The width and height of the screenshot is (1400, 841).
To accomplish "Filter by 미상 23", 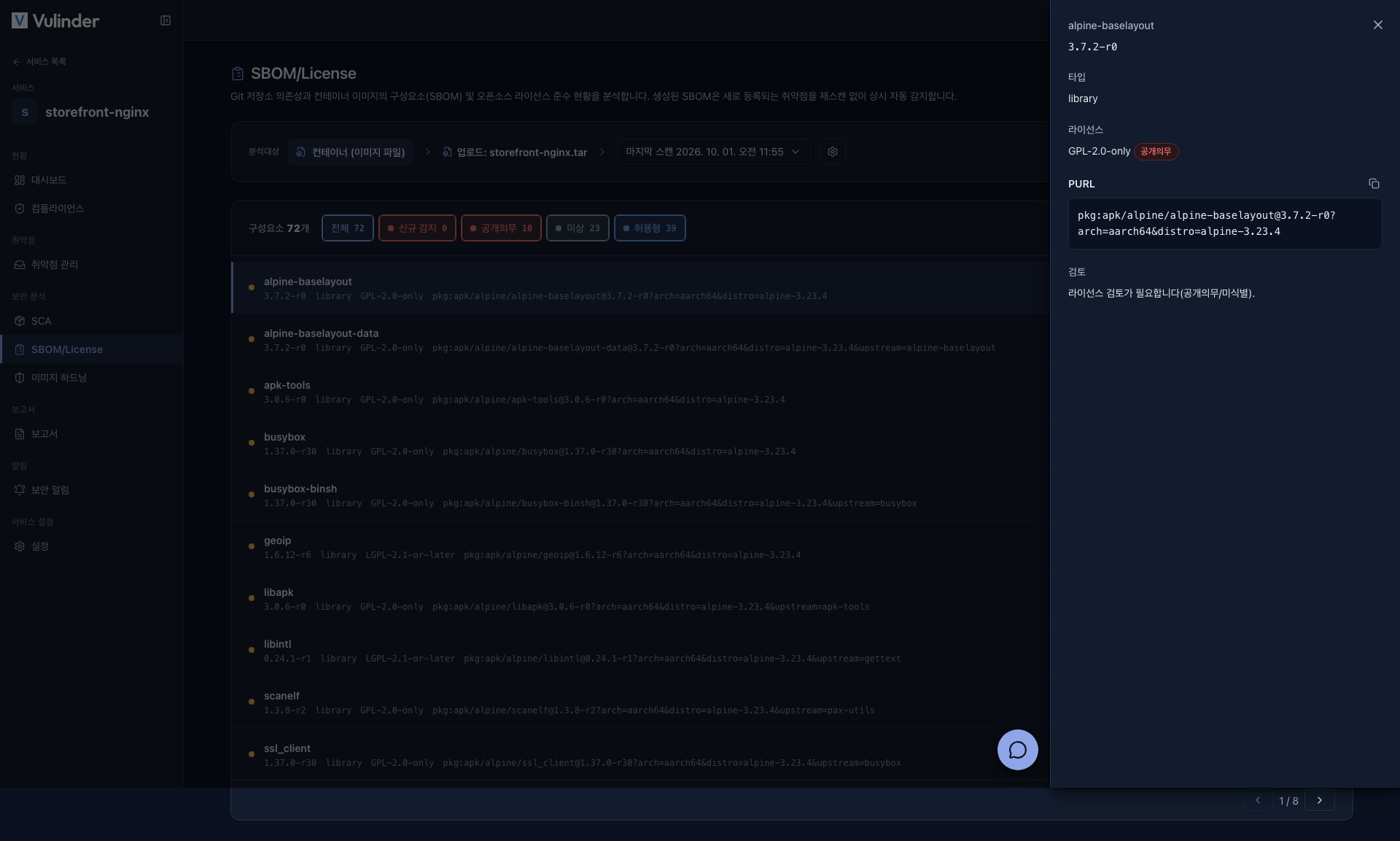I will pyautogui.click(x=577, y=228).
